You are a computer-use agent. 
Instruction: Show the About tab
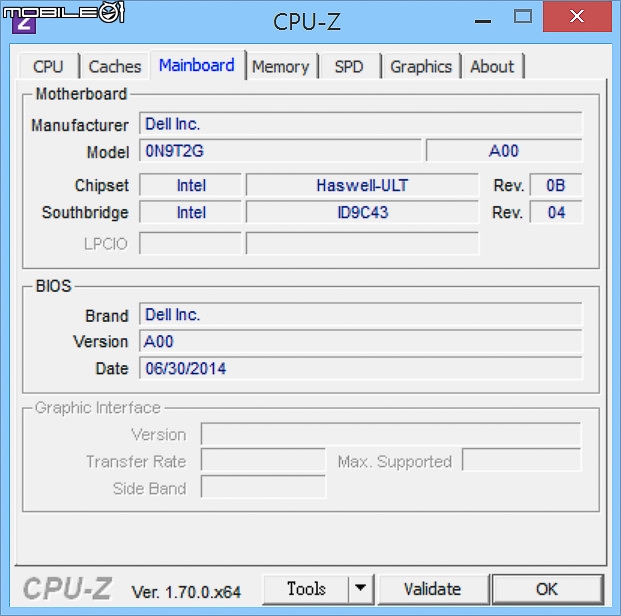[x=492, y=66]
